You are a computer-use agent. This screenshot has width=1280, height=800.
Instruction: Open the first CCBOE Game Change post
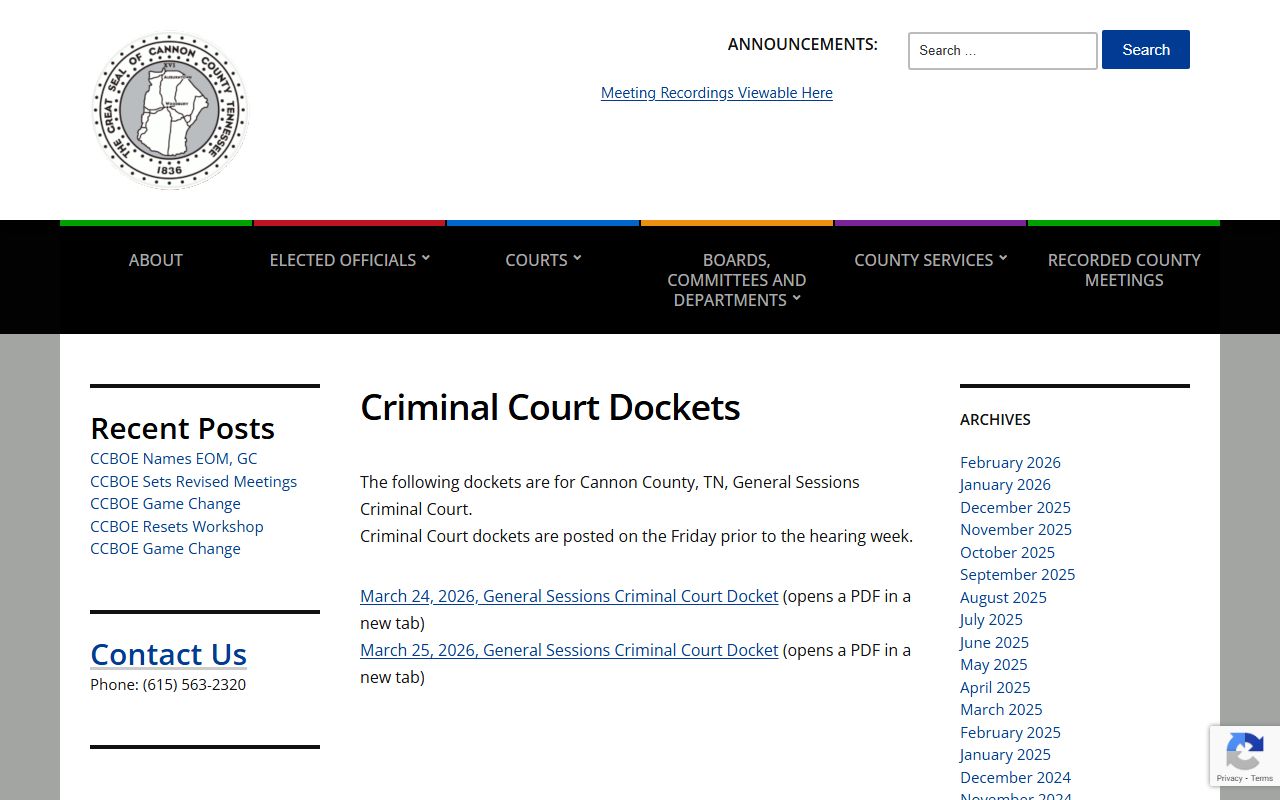pyautogui.click(x=166, y=504)
